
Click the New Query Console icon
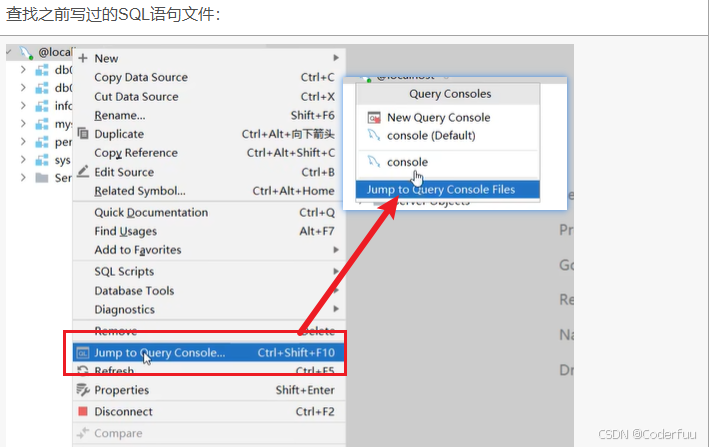(x=374, y=118)
